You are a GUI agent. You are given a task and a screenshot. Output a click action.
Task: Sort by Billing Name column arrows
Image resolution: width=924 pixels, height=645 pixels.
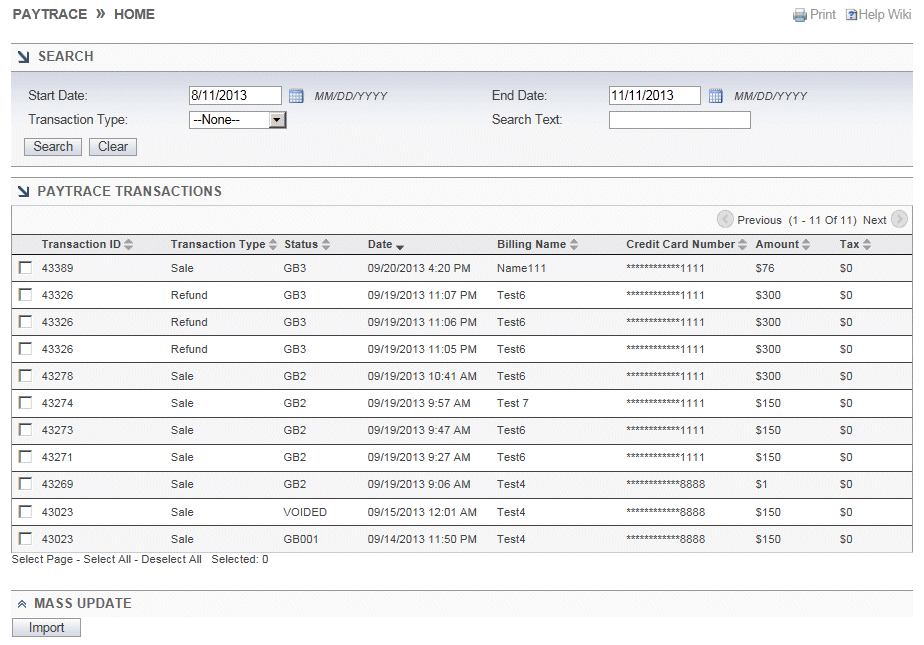[574, 244]
